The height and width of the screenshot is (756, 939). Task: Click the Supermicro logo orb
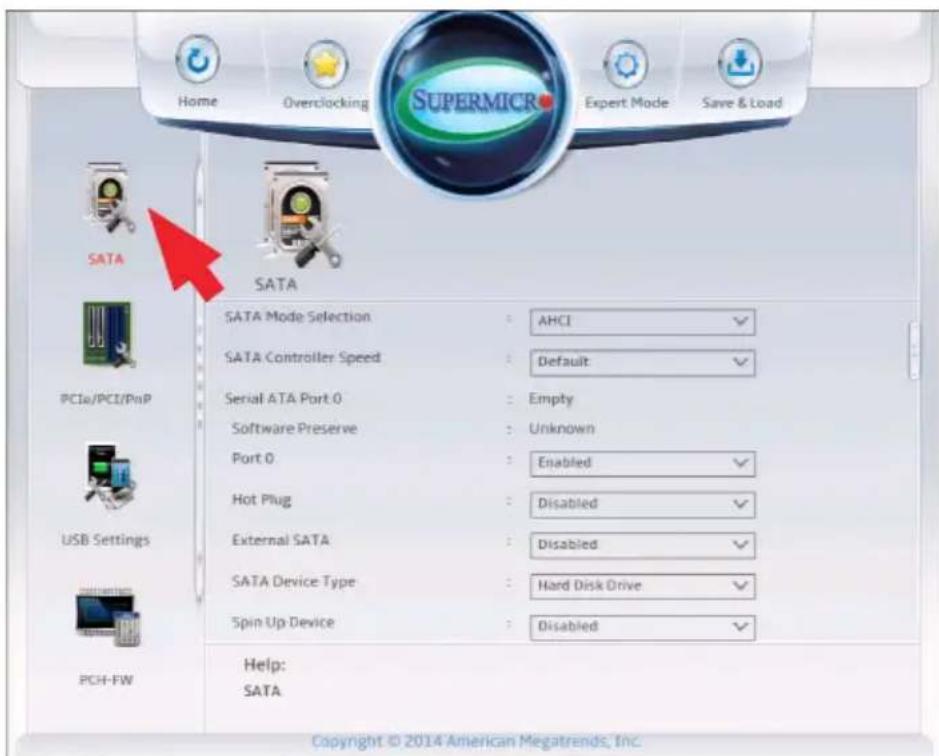473,103
